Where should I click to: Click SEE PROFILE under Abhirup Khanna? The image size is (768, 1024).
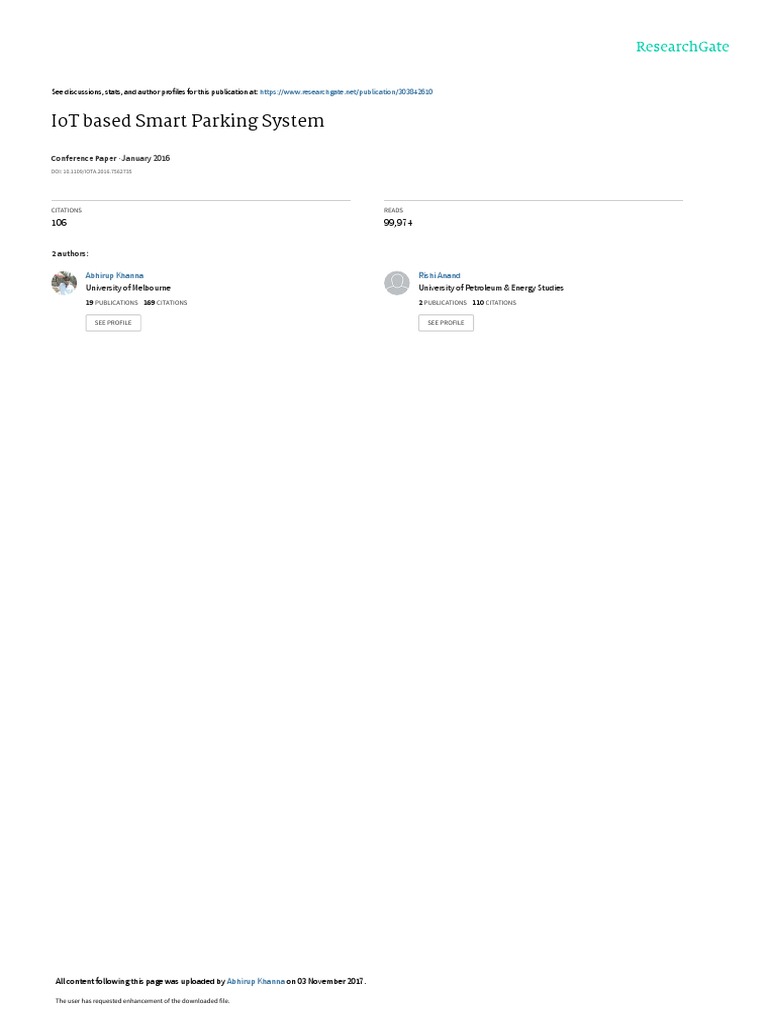pyautogui.click(x=113, y=323)
